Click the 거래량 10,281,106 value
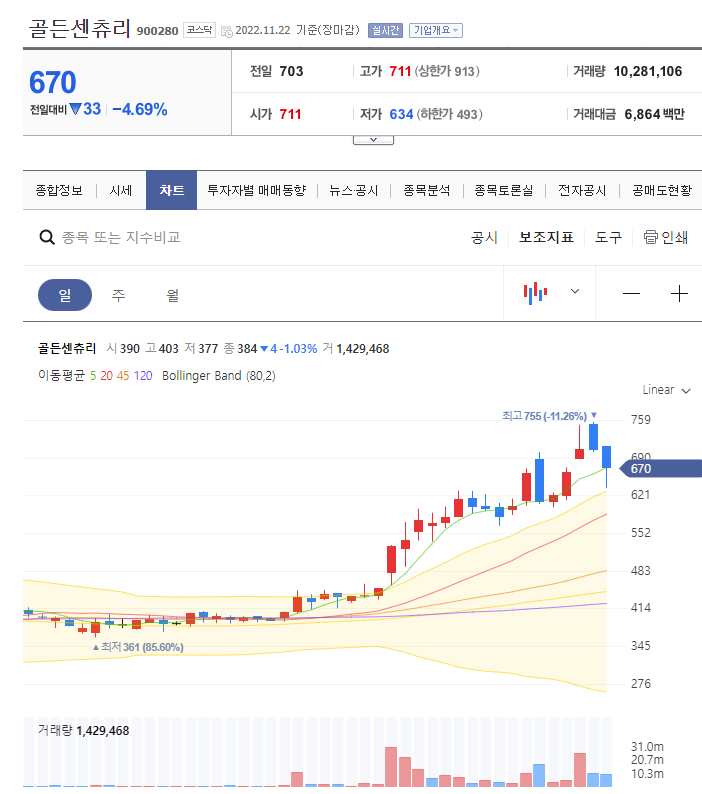 point(648,71)
